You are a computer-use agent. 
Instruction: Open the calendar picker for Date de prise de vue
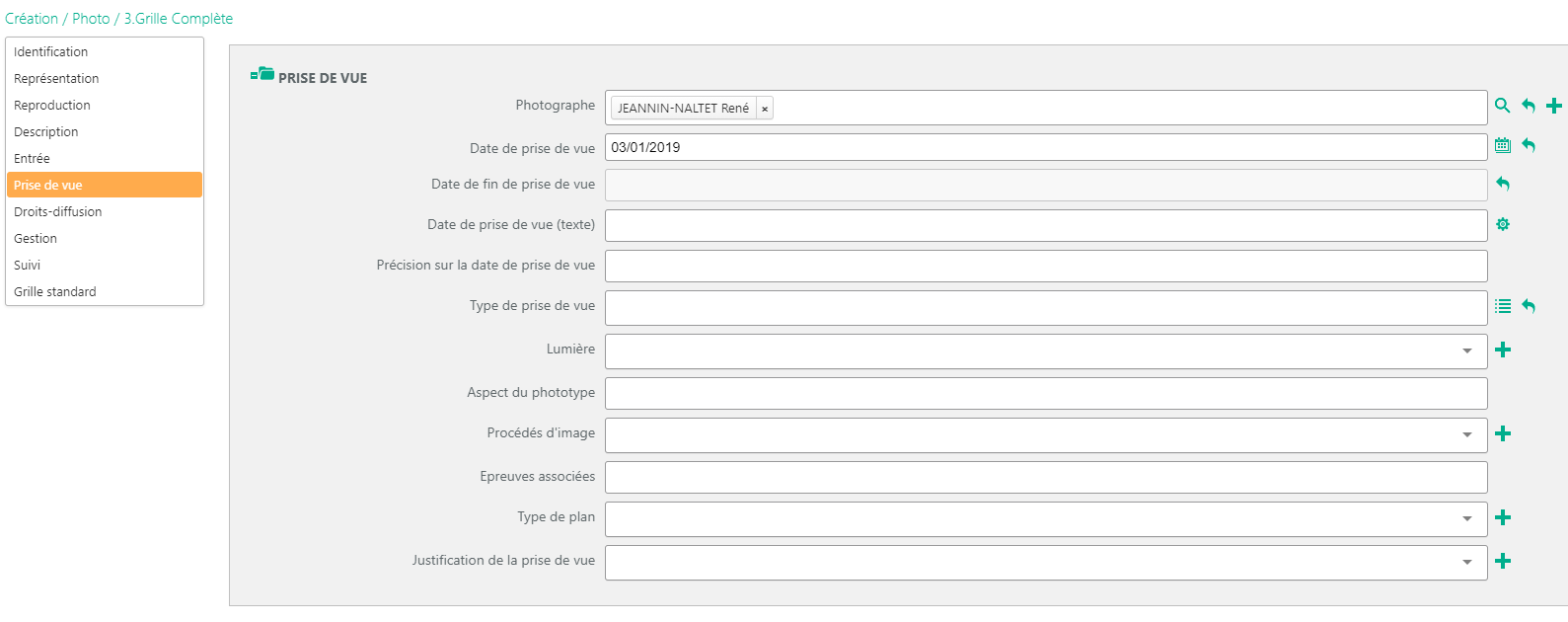tap(1502, 146)
